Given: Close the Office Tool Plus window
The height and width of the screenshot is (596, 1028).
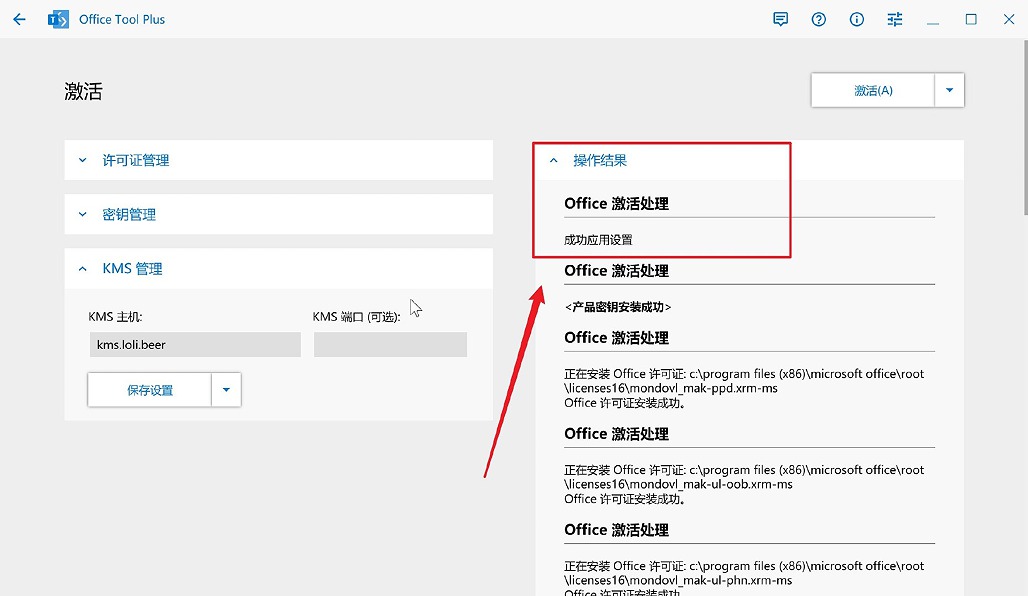Looking at the screenshot, I should [x=1009, y=20].
